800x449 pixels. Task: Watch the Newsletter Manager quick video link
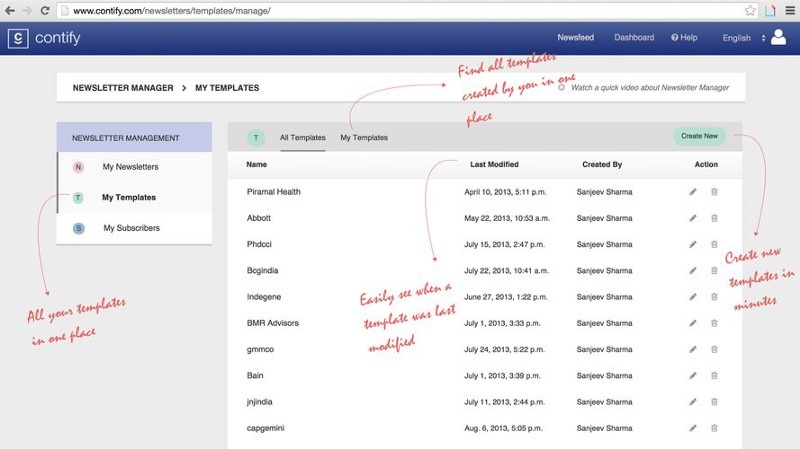pos(650,88)
